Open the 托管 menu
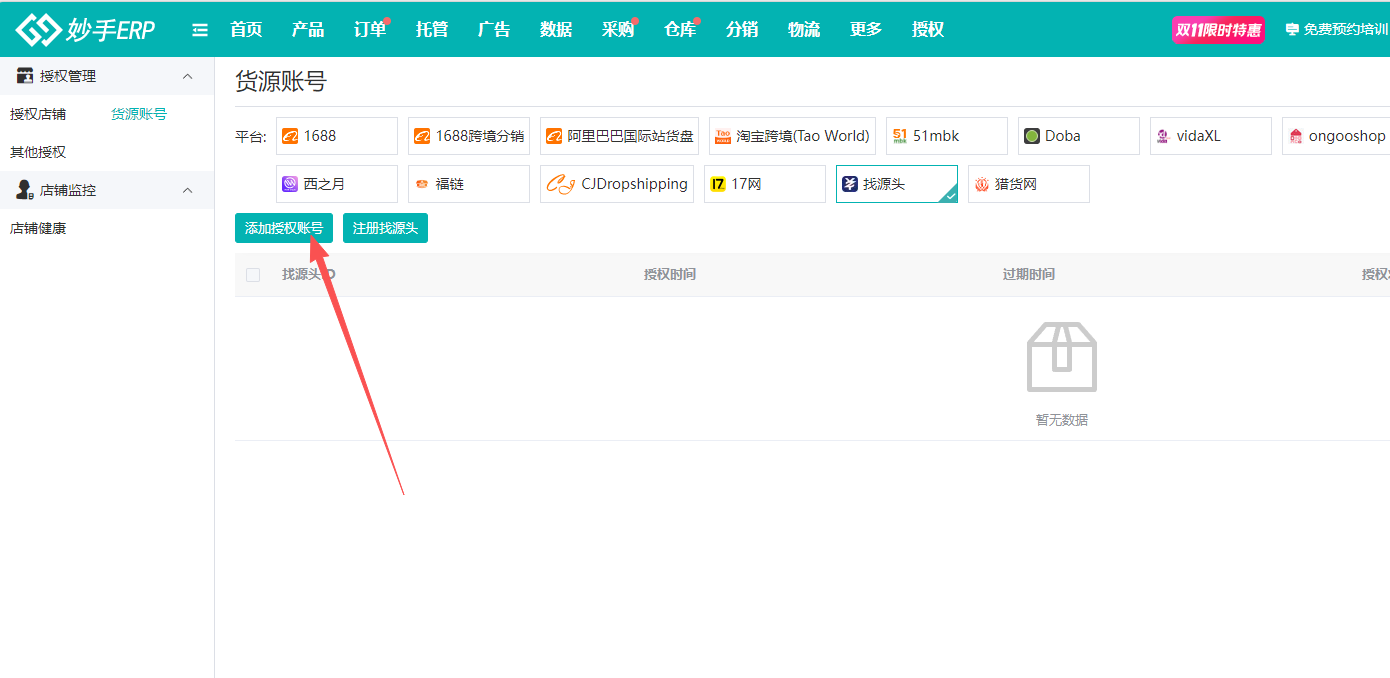1390x678 pixels. pyautogui.click(x=432, y=30)
